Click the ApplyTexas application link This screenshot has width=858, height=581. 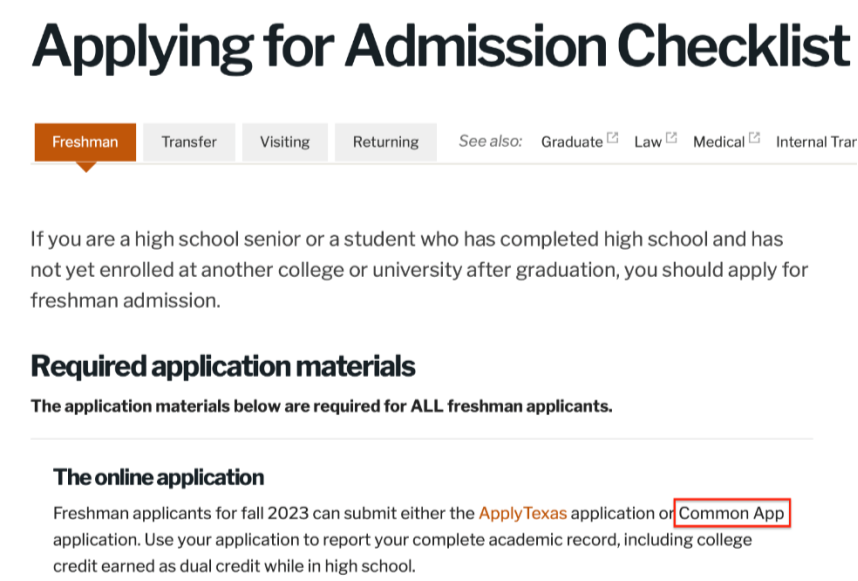[x=523, y=514]
